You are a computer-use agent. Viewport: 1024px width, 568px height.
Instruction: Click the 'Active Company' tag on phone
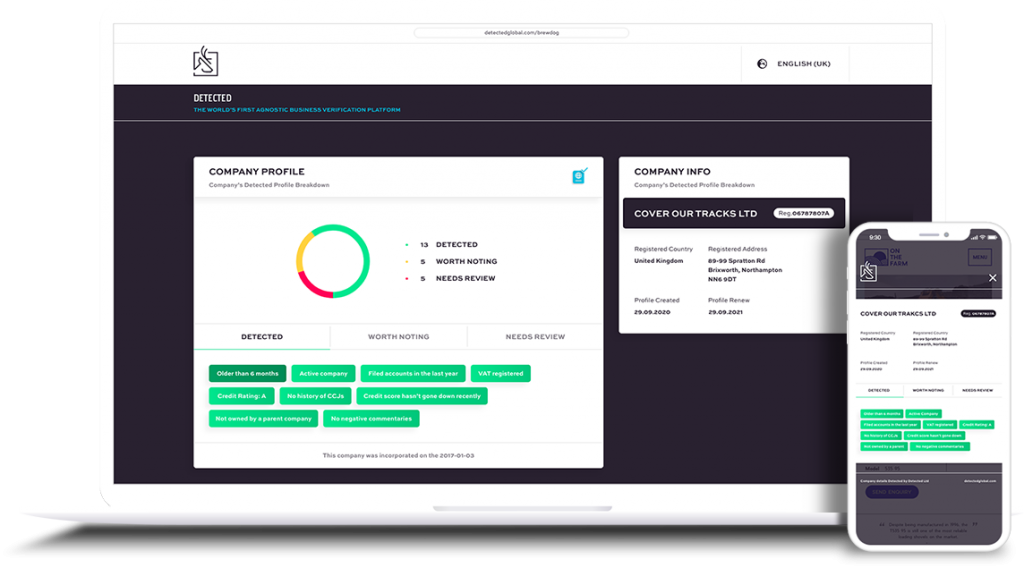point(923,414)
